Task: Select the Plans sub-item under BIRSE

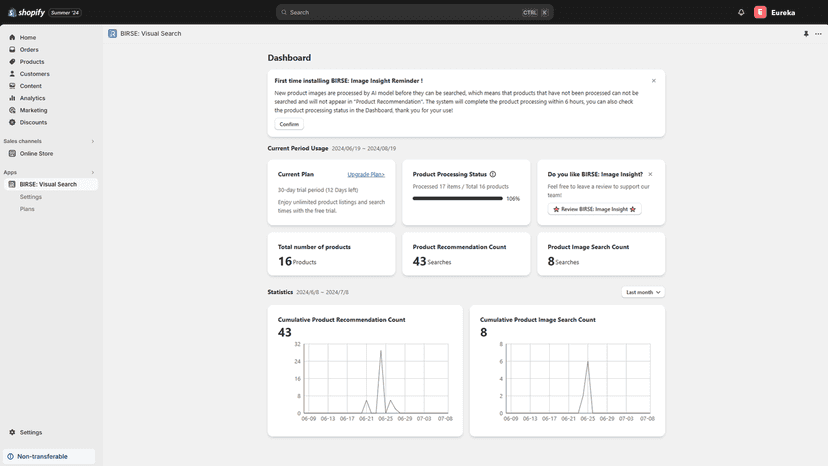Action: tap(27, 209)
